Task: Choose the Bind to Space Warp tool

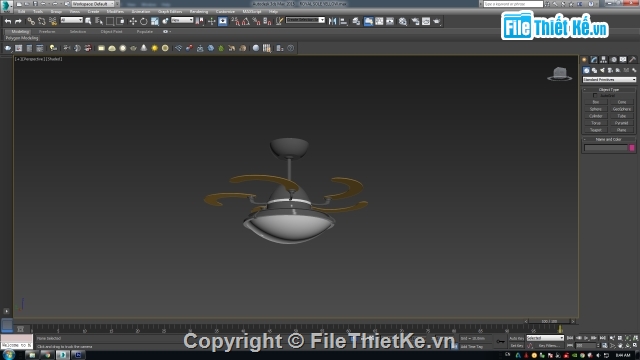Action: [x=53, y=21]
